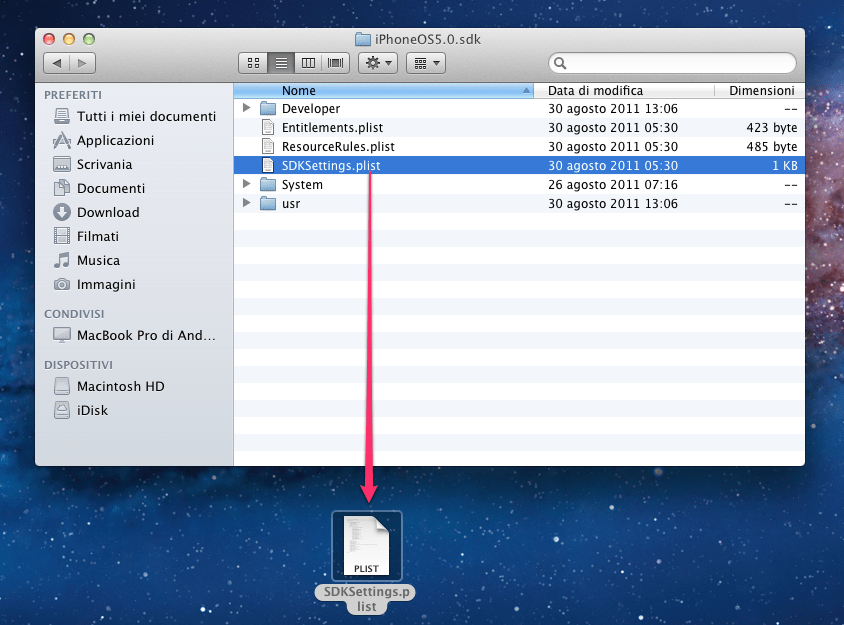
Task: Switch to list view
Action: click(281, 63)
